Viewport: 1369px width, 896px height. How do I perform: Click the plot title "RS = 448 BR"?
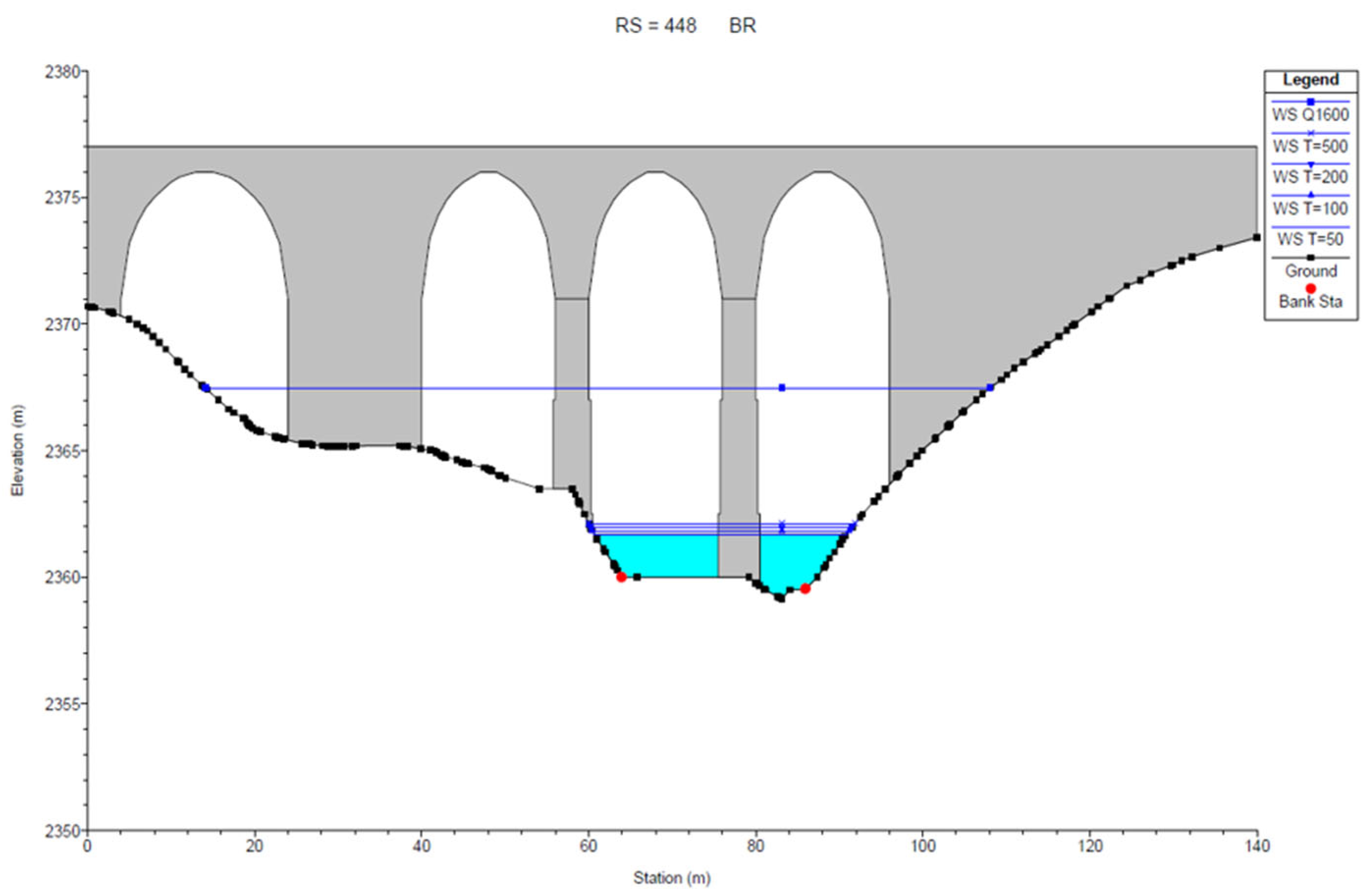tap(685, 26)
